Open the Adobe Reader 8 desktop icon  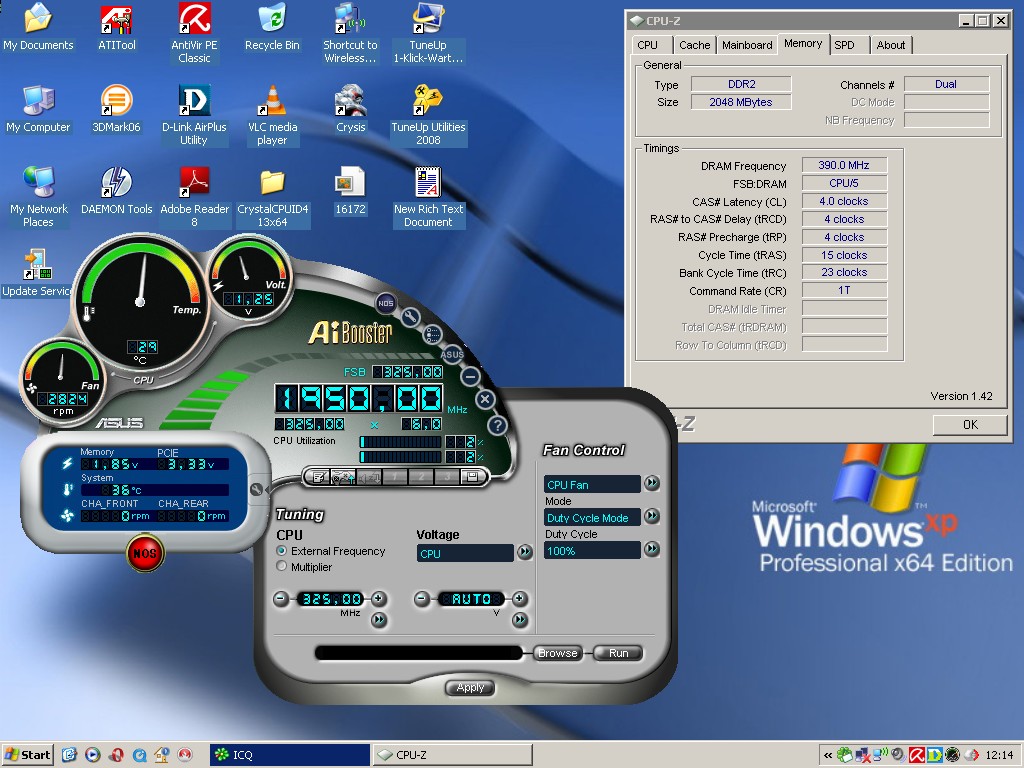194,198
